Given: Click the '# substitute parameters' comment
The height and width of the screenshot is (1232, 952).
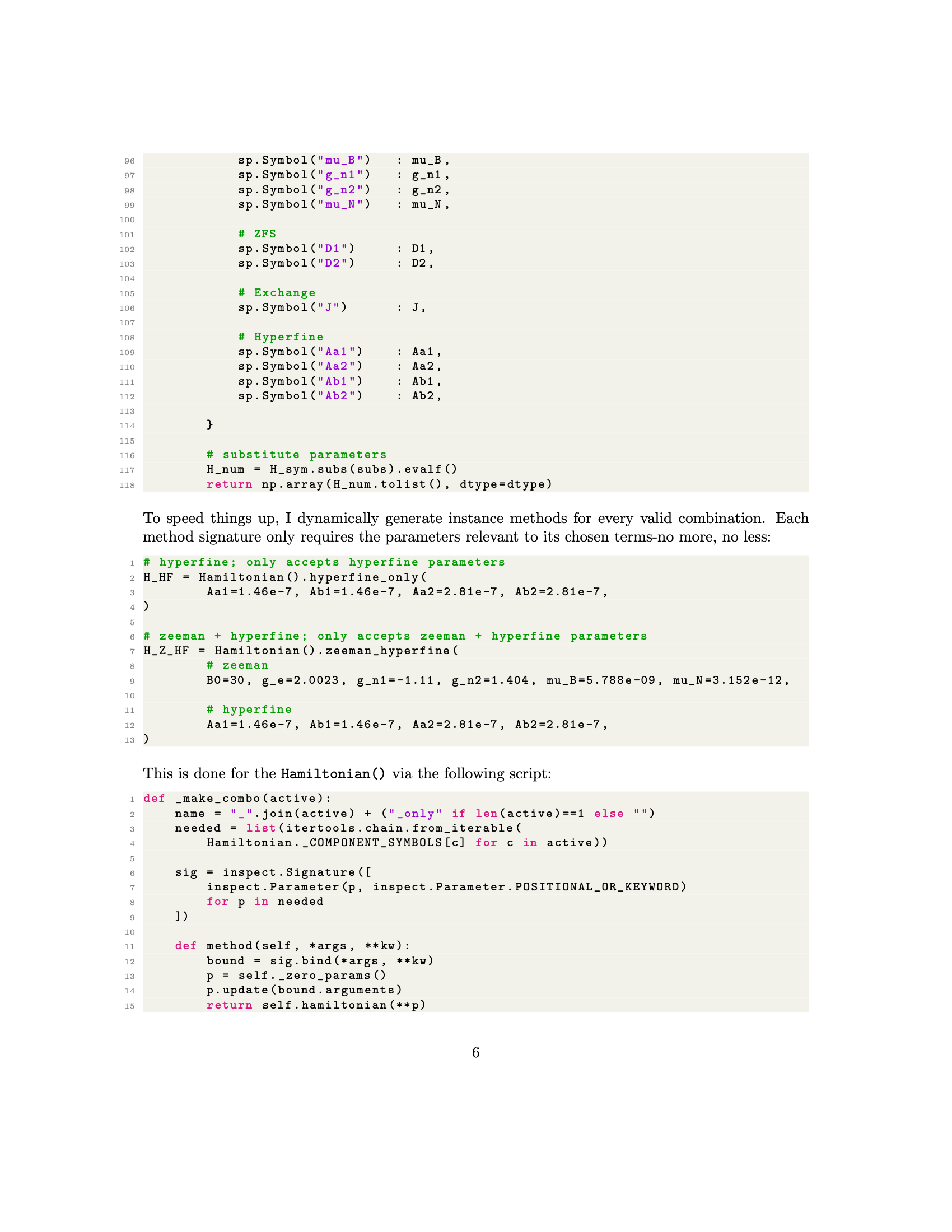Looking at the screenshot, I should [296, 455].
